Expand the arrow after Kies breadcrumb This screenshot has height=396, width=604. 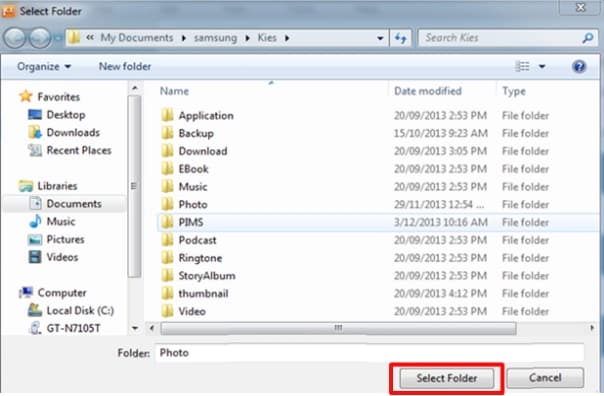pos(287,38)
